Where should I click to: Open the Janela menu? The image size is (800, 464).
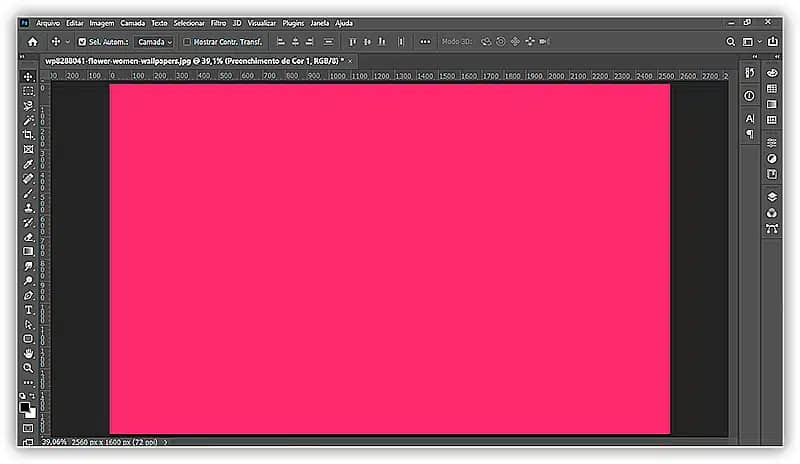click(320, 23)
